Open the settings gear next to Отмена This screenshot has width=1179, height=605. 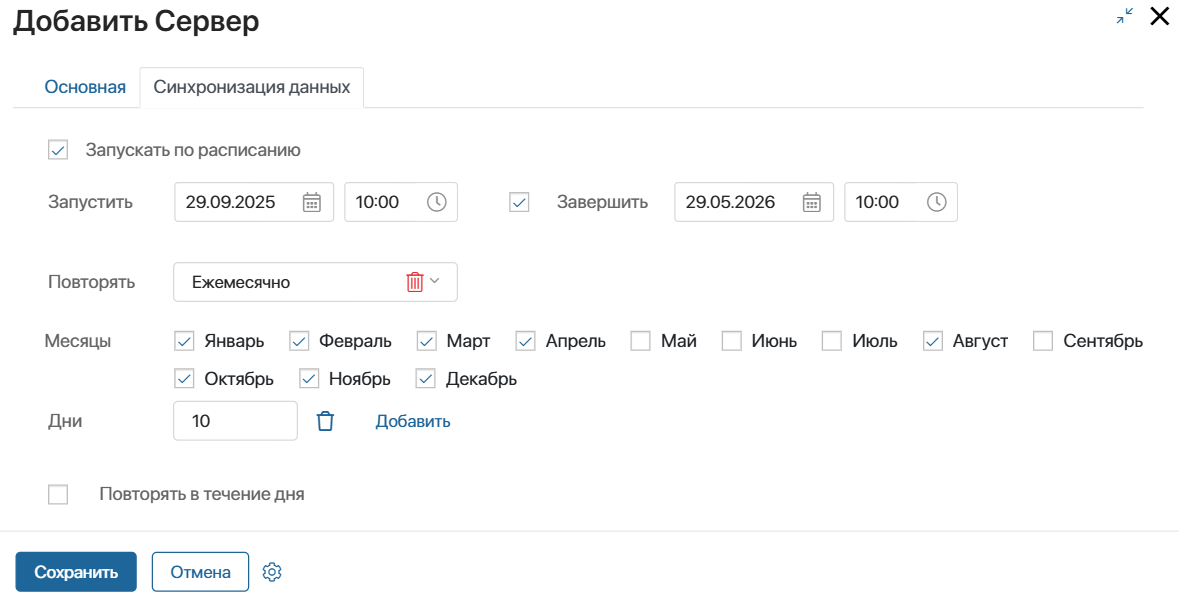[x=271, y=571]
